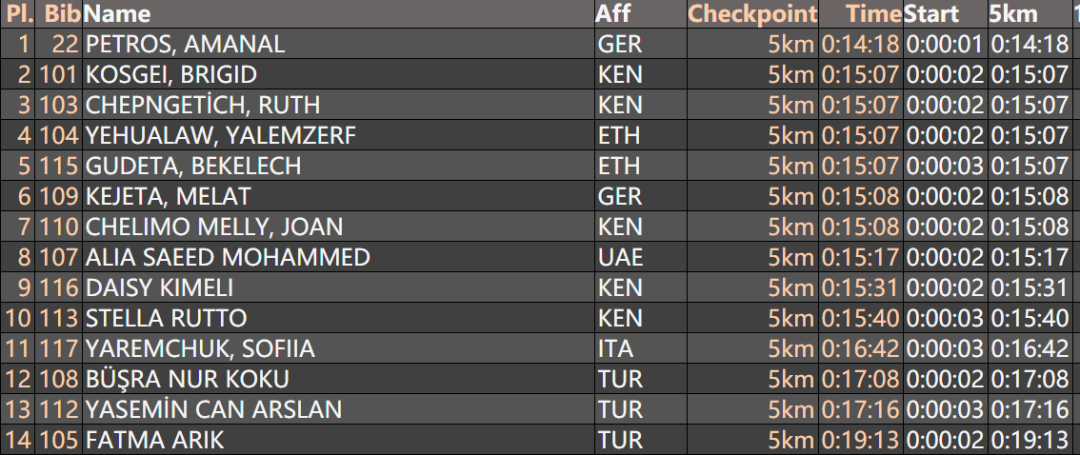
Task: Click the Time column header
Action: 873,14
